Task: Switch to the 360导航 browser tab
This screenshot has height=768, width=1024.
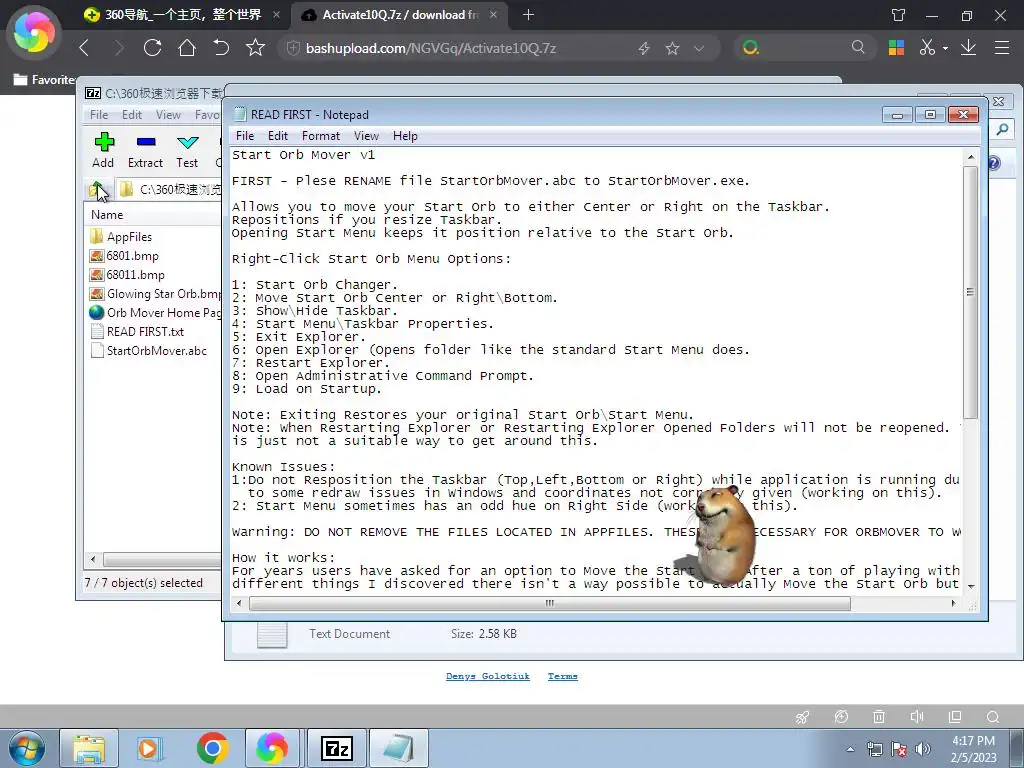Action: tap(182, 14)
